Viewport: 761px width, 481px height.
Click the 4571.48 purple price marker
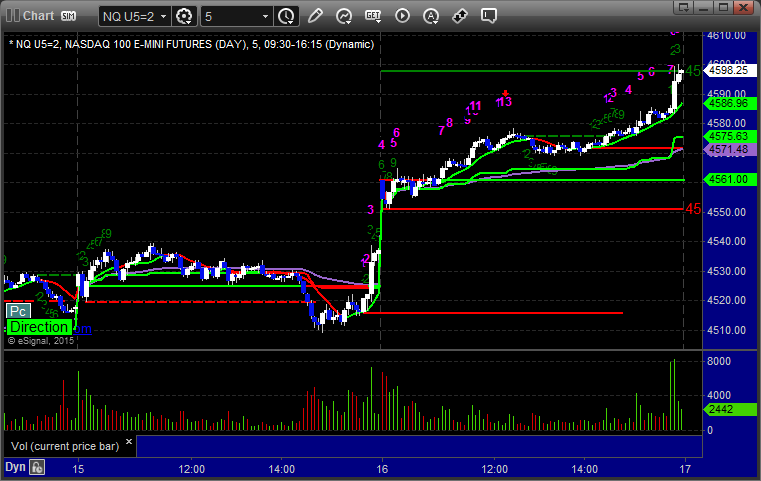click(x=729, y=149)
